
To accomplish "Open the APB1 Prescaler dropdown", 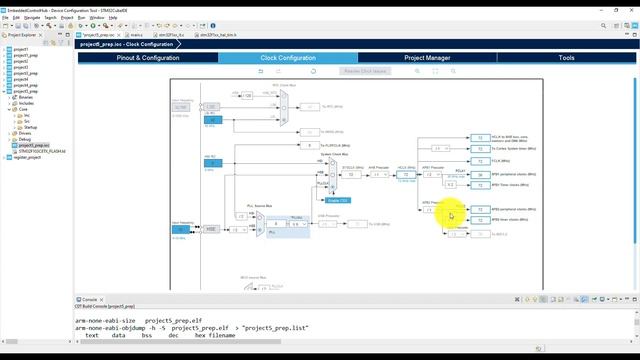I will [x=432, y=175].
